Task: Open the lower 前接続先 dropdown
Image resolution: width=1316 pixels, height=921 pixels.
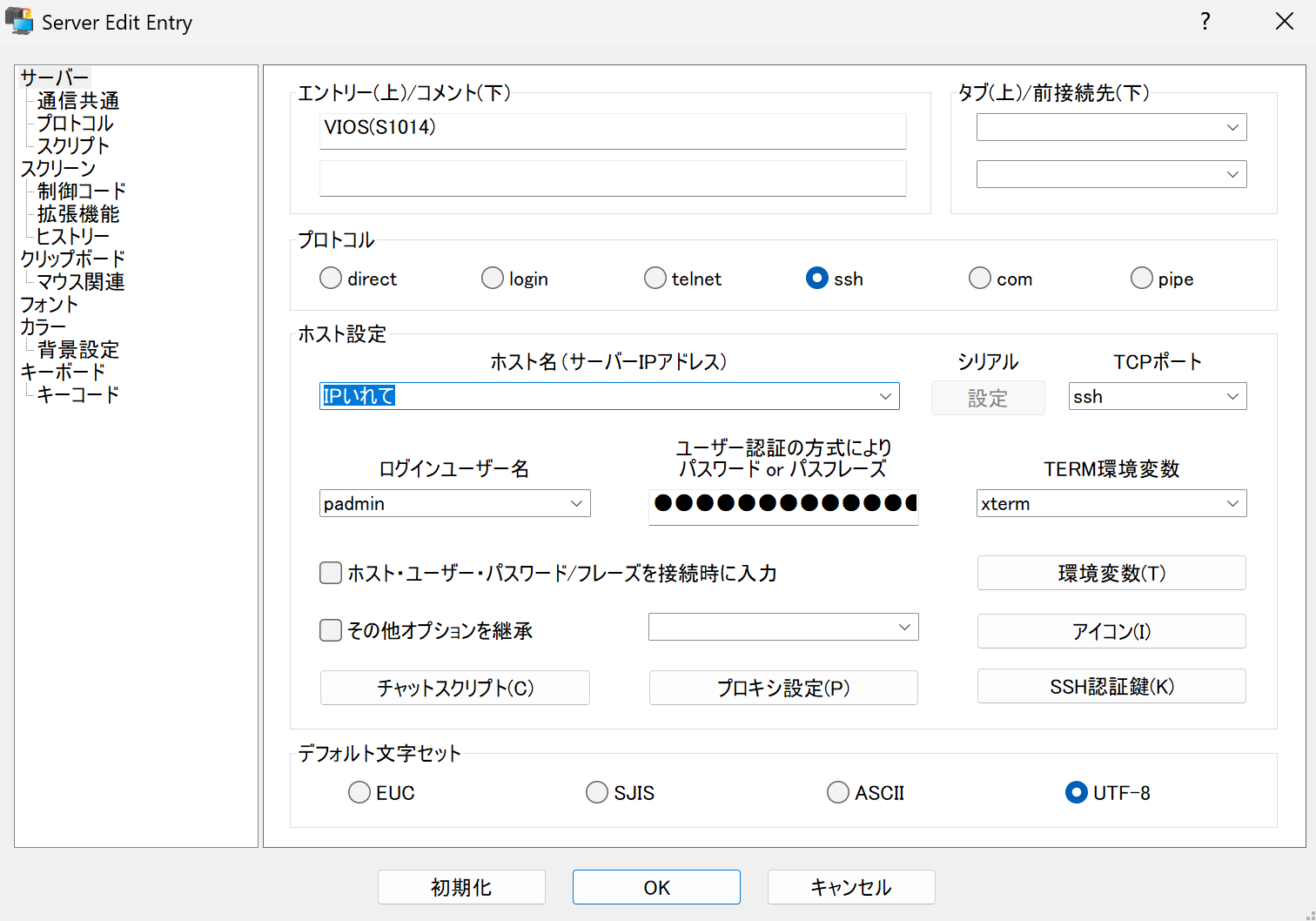Action: (1111, 174)
